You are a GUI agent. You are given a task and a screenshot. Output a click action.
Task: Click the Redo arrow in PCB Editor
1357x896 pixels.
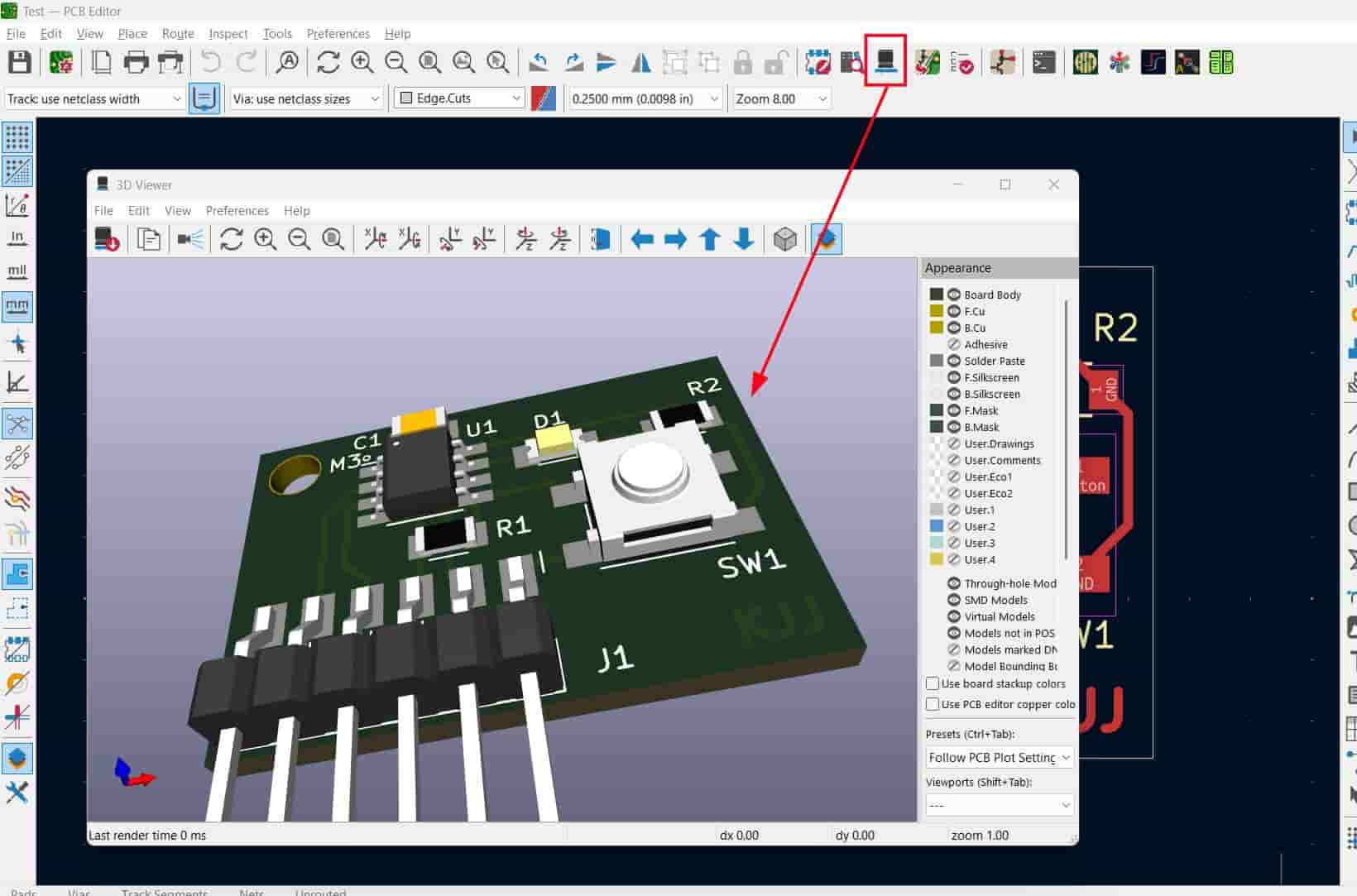[247, 62]
